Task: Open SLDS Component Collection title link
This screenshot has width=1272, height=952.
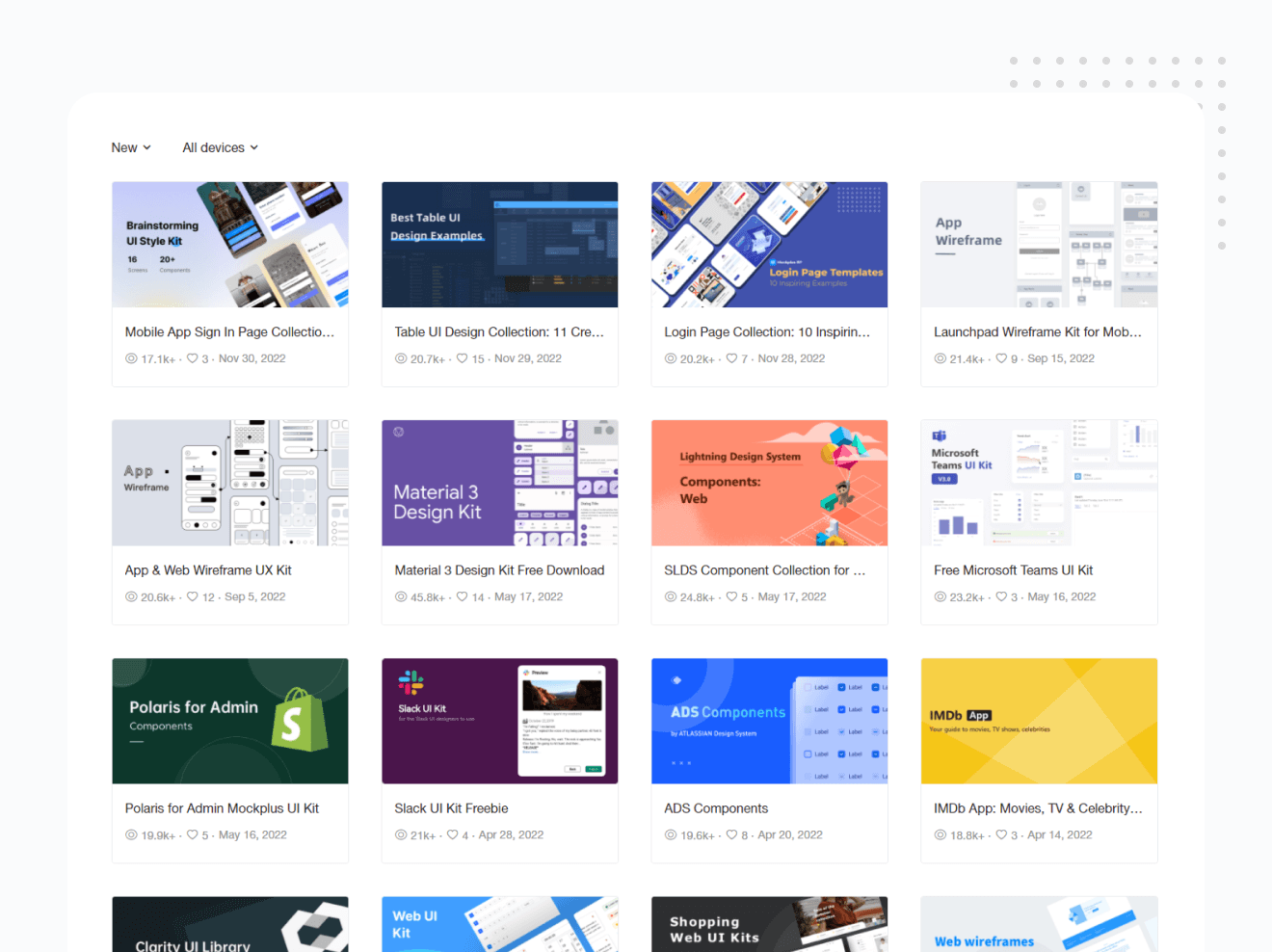Action: click(764, 570)
